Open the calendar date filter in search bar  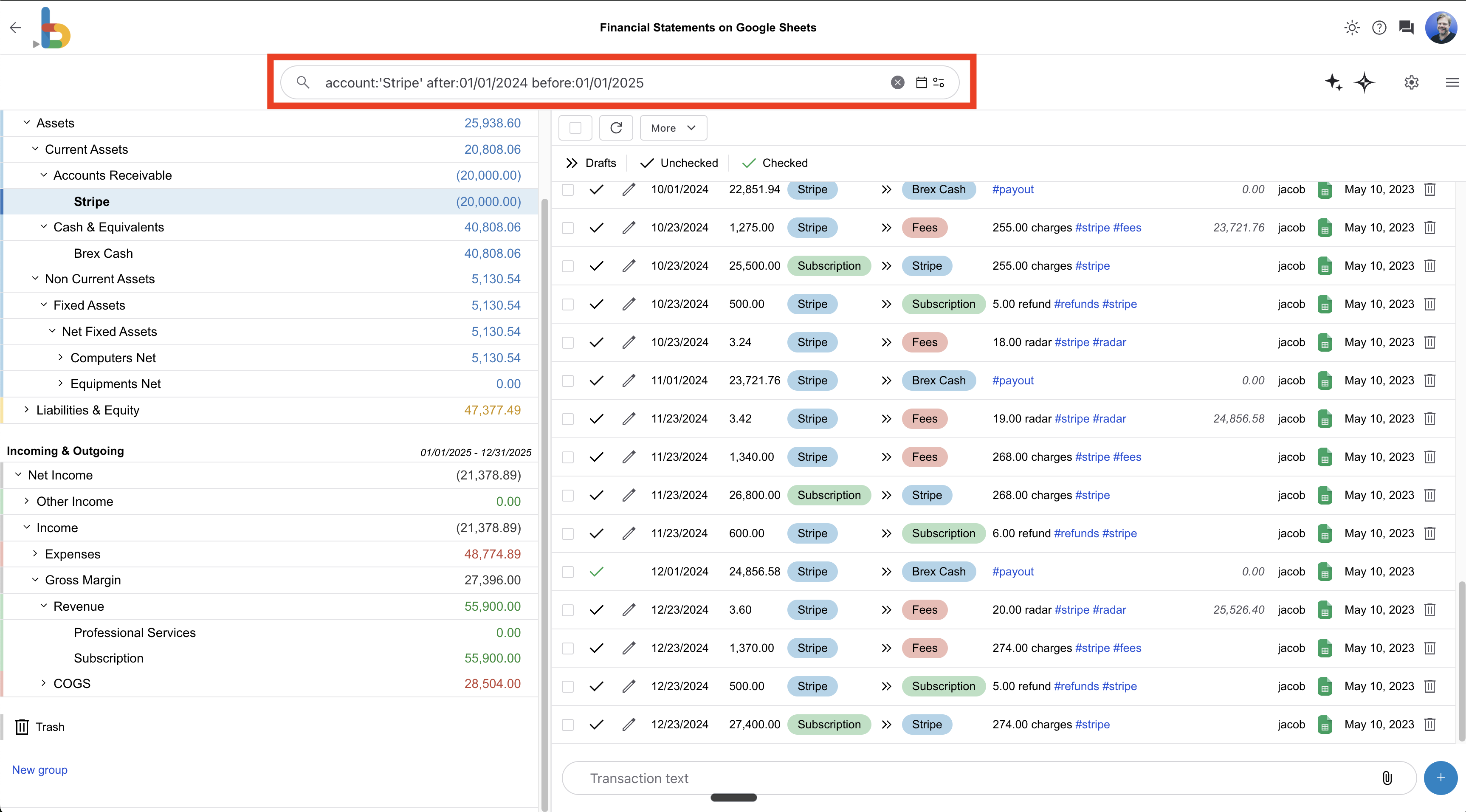(x=922, y=82)
